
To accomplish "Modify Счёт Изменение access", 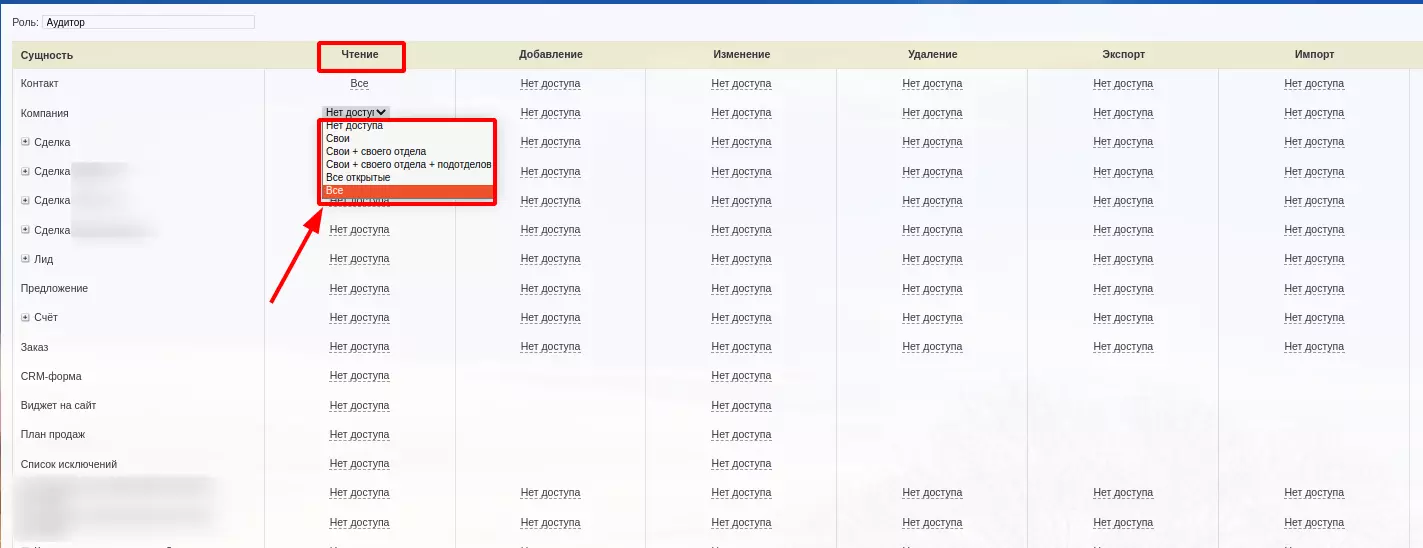I will pos(741,318).
